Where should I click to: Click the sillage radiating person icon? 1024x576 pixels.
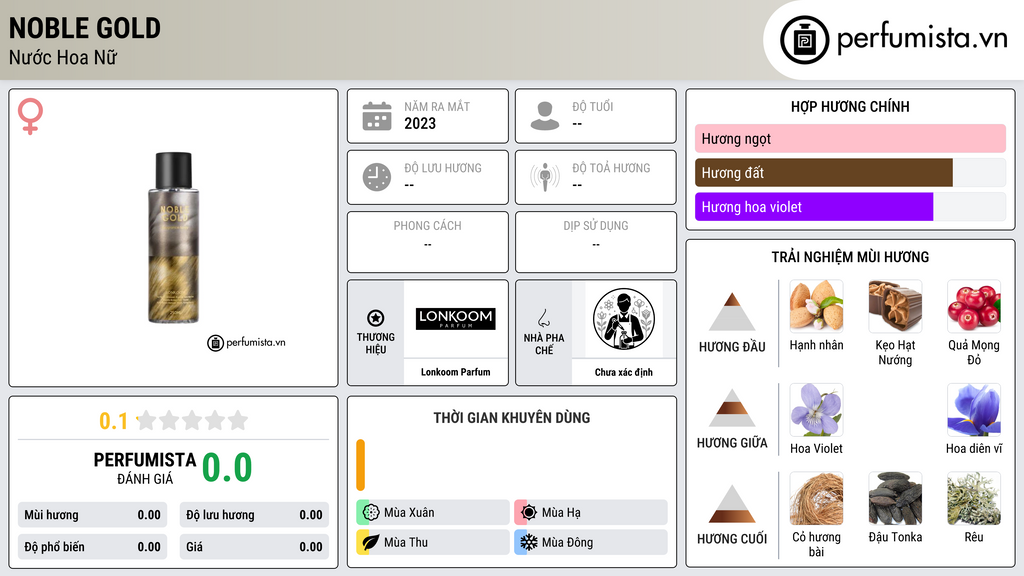(545, 177)
